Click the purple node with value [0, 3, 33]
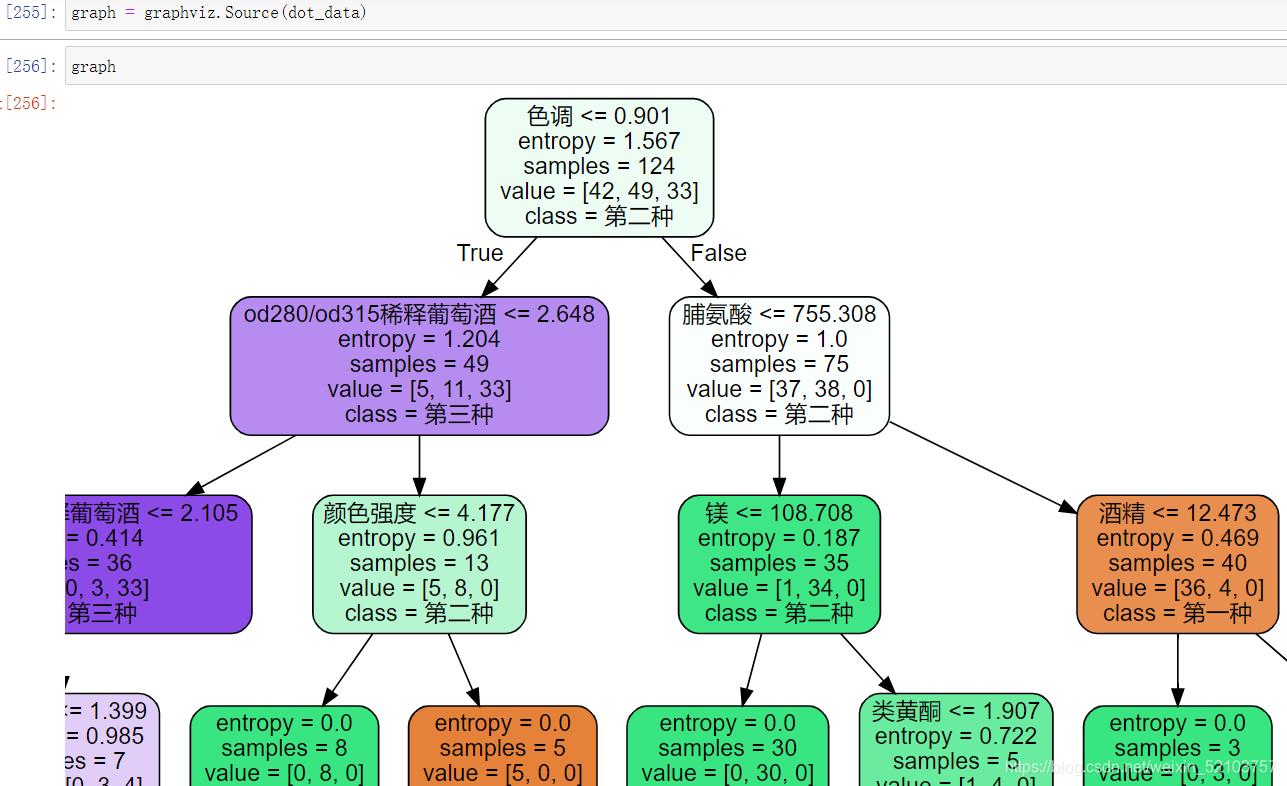 click(x=158, y=564)
